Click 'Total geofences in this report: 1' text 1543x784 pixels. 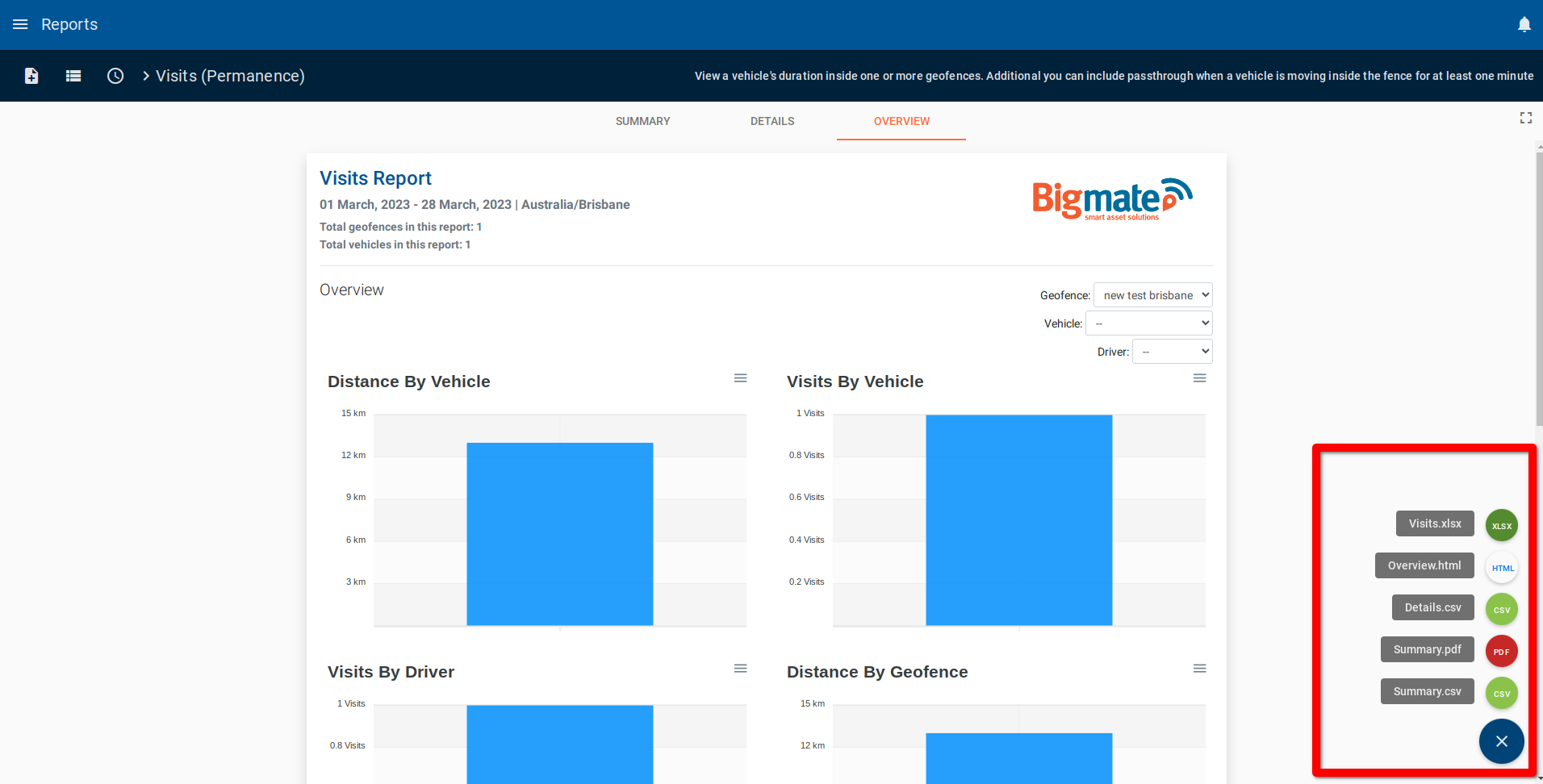(400, 227)
